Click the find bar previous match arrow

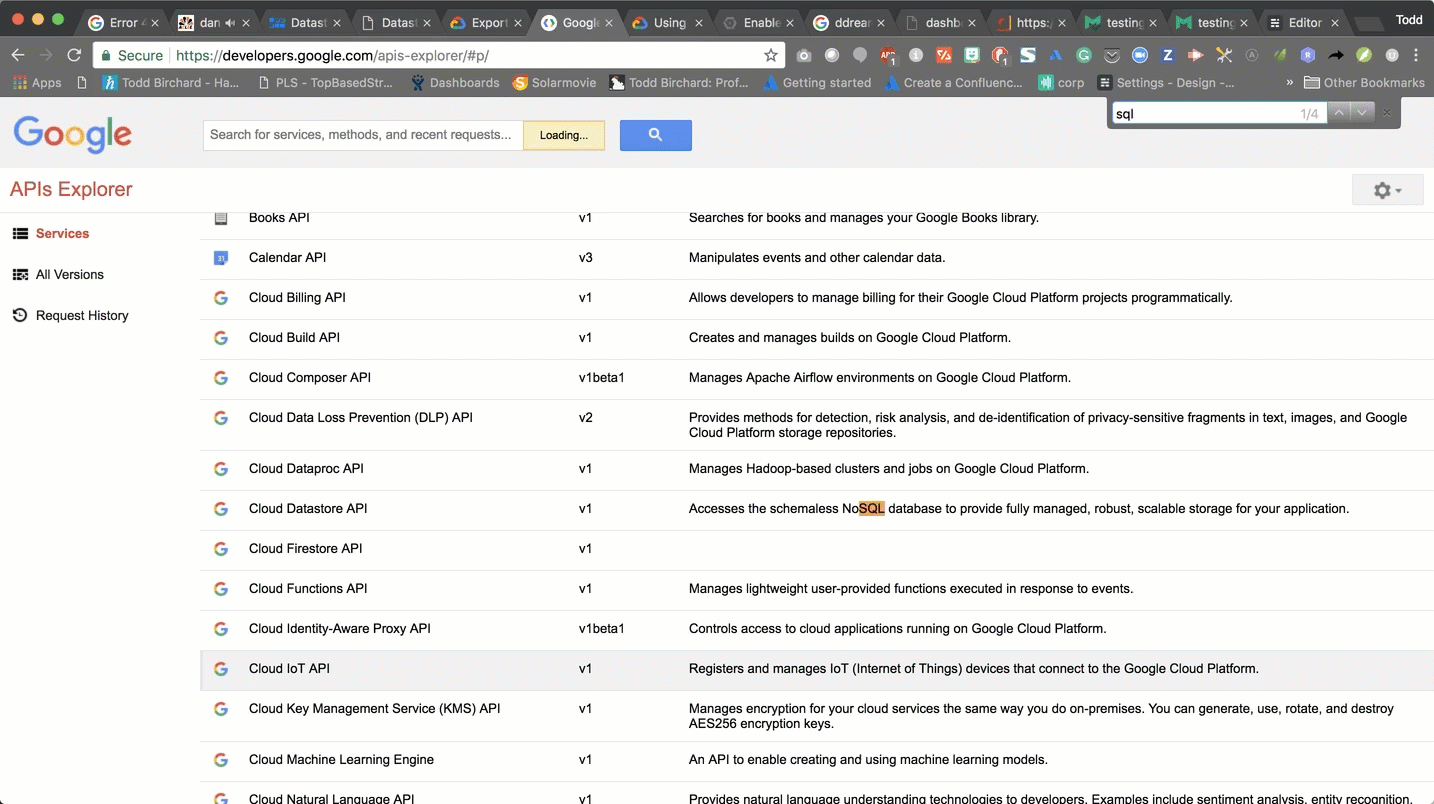[1339, 113]
